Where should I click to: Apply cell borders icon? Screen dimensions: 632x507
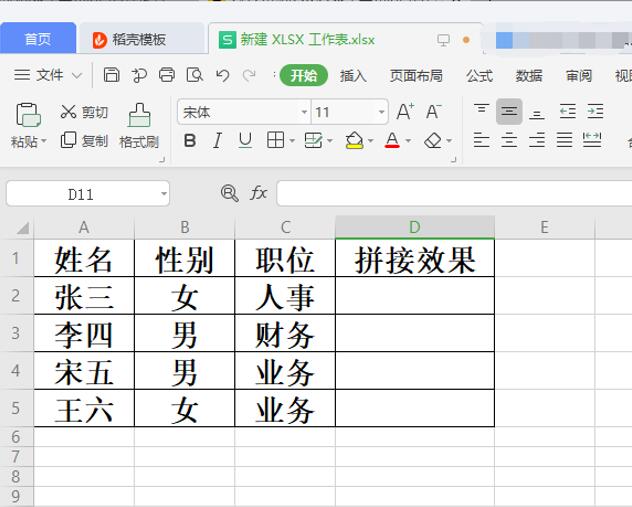(276, 140)
